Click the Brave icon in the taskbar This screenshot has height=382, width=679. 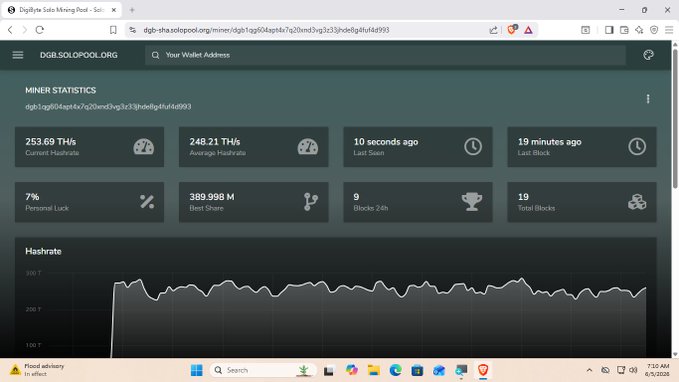(483, 370)
